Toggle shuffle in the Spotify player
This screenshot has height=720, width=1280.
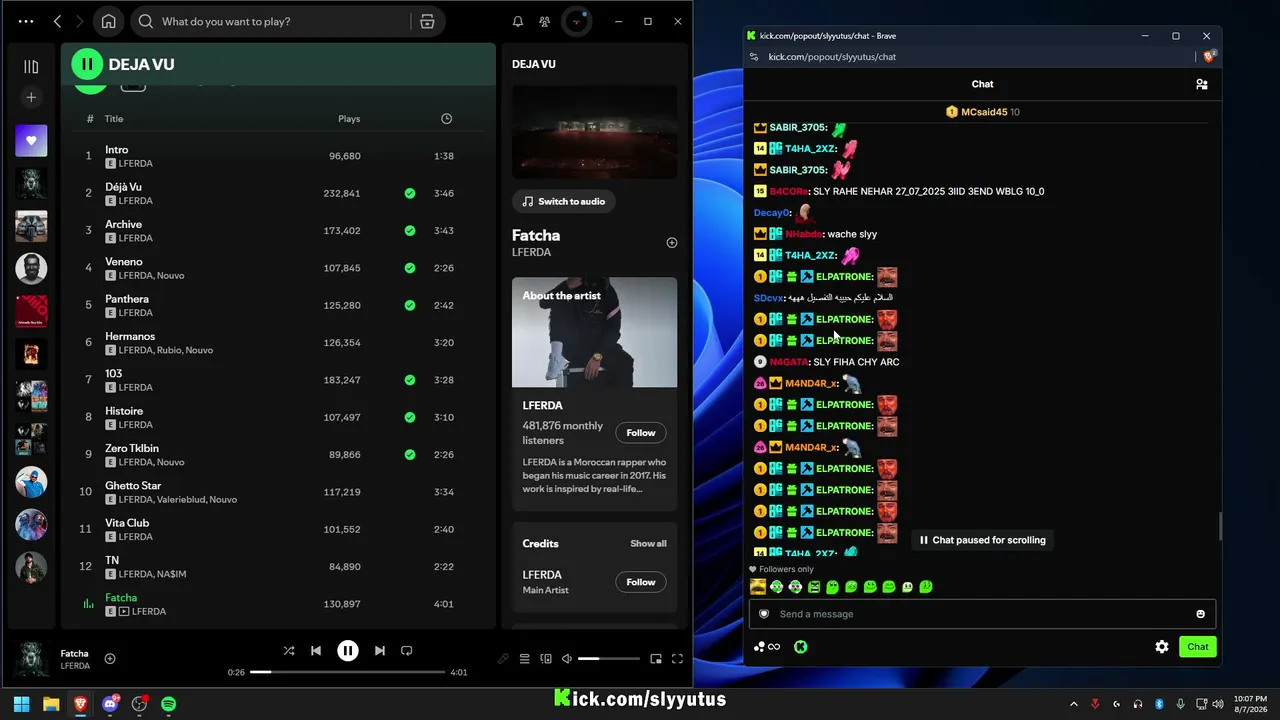coord(289,651)
